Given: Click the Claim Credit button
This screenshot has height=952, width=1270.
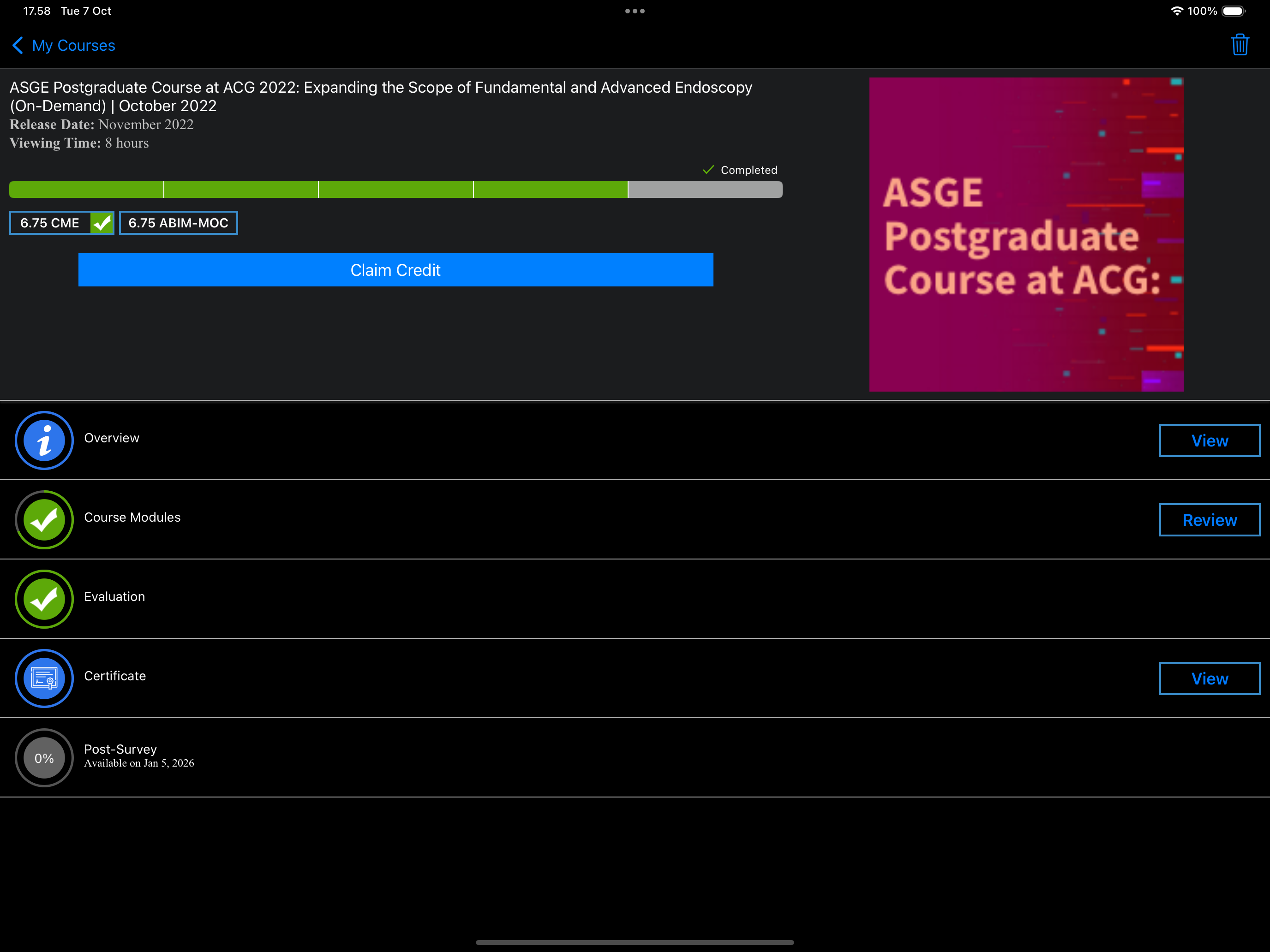Looking at the screenshot, I should click(395, 270).
